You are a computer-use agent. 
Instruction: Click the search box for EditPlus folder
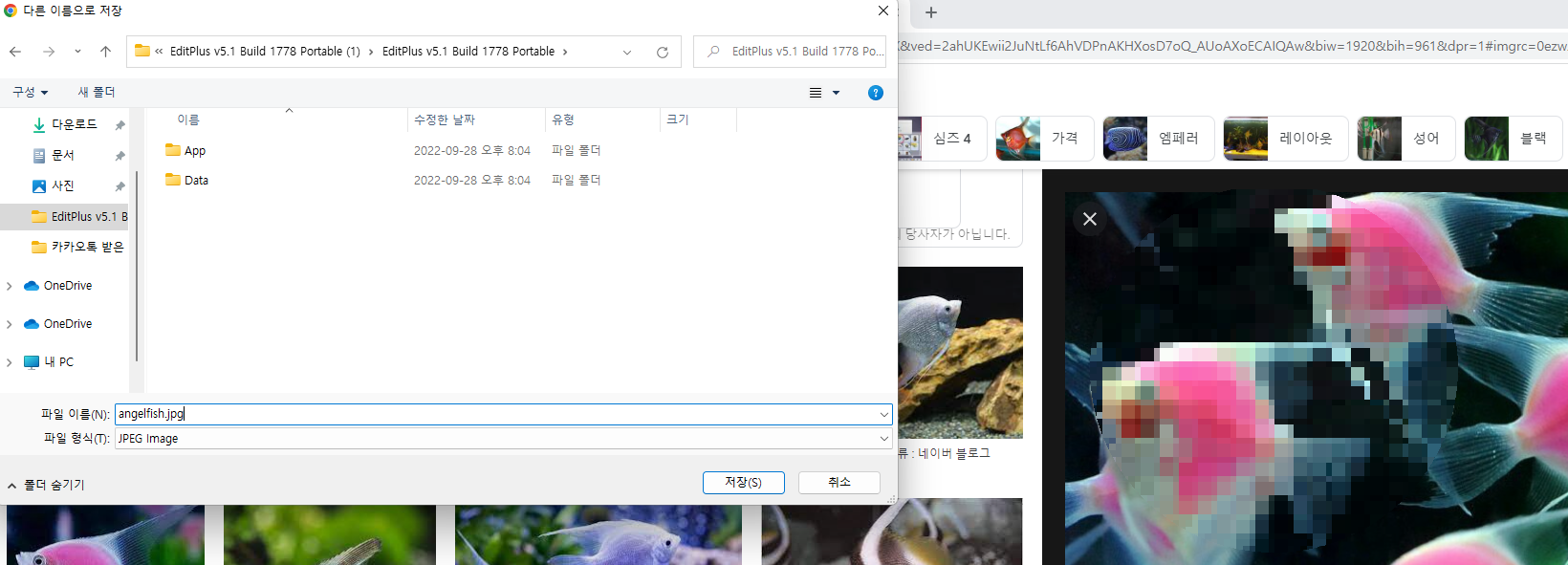(790, 52)
